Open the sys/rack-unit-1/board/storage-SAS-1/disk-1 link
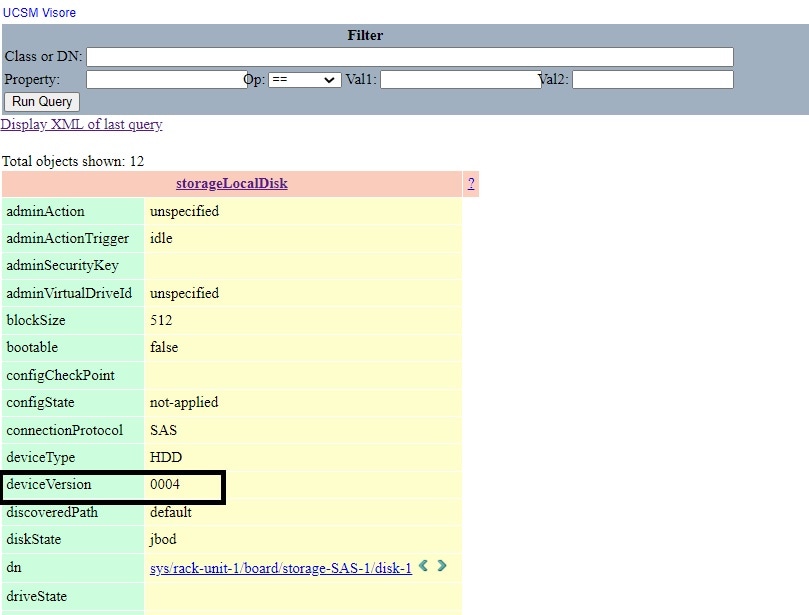 [x=281, y=568]
